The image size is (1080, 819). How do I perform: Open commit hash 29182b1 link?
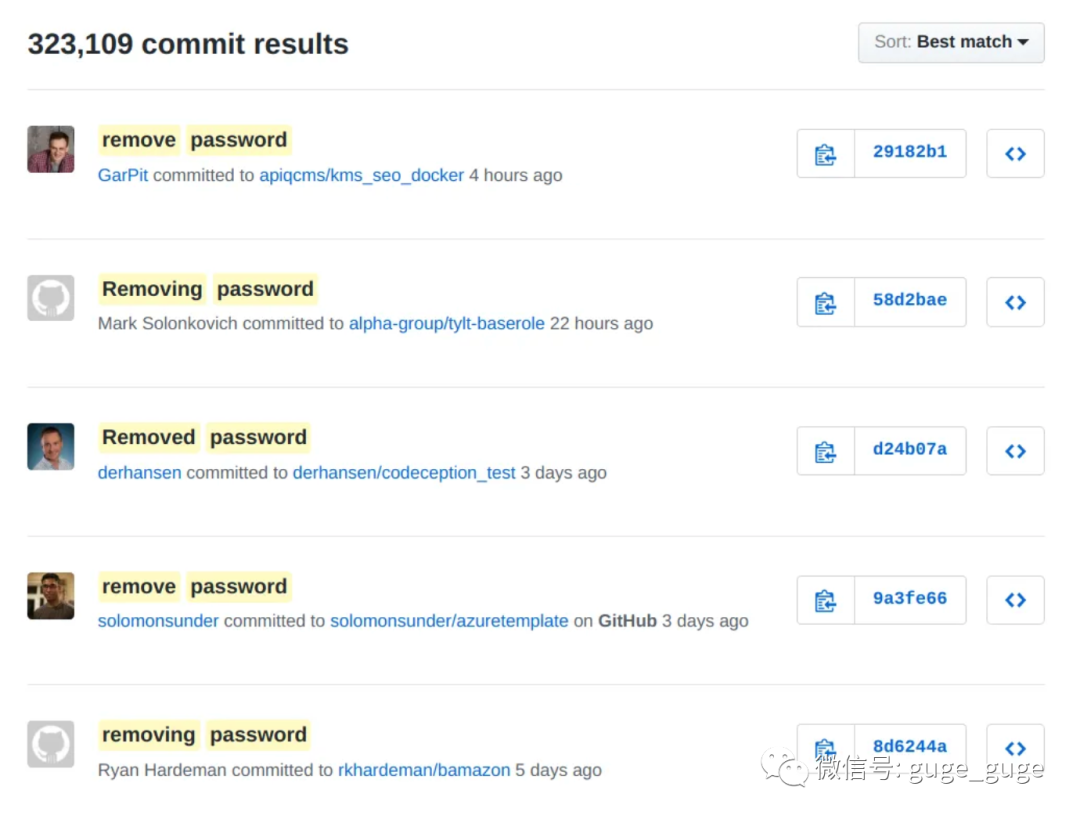(x=910, y=152)
